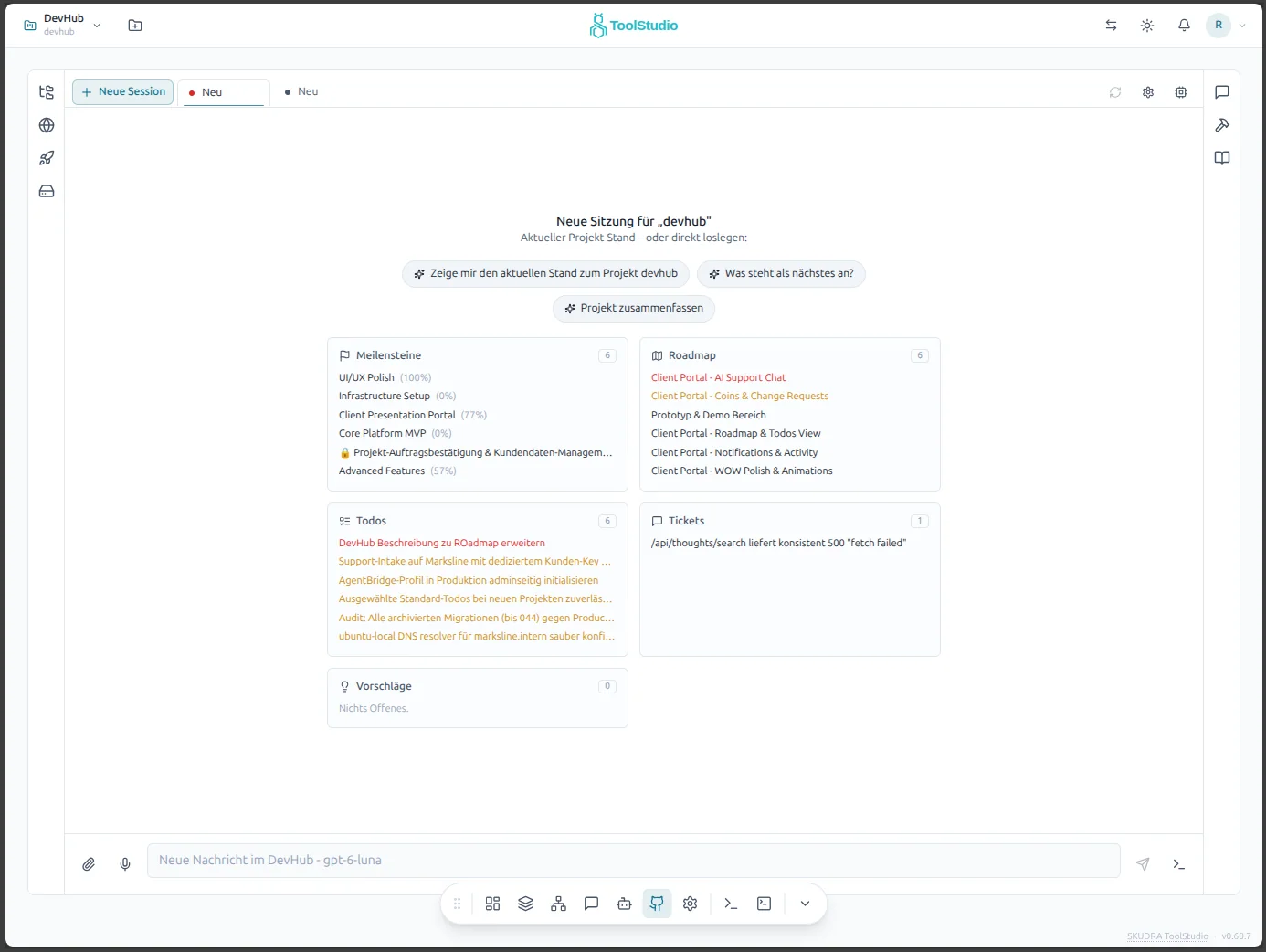This screenshot has height=952, width=1266.
Task: Open the rocket icon in left sidebar
Action: (x=47, y=158)
